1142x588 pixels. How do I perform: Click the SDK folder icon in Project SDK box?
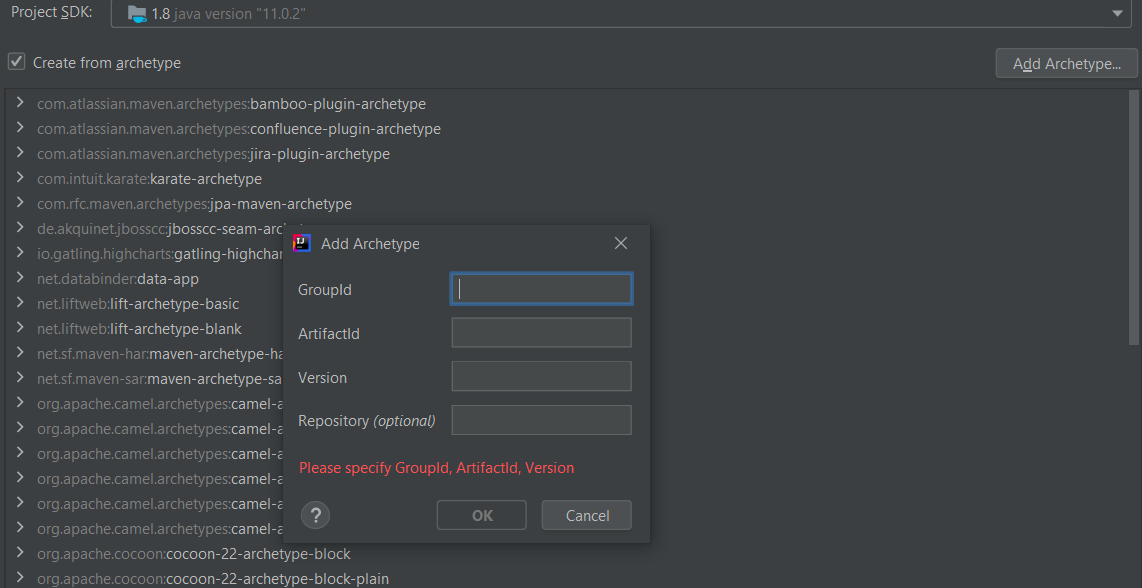pyautogui.click(x=137, y=14)
